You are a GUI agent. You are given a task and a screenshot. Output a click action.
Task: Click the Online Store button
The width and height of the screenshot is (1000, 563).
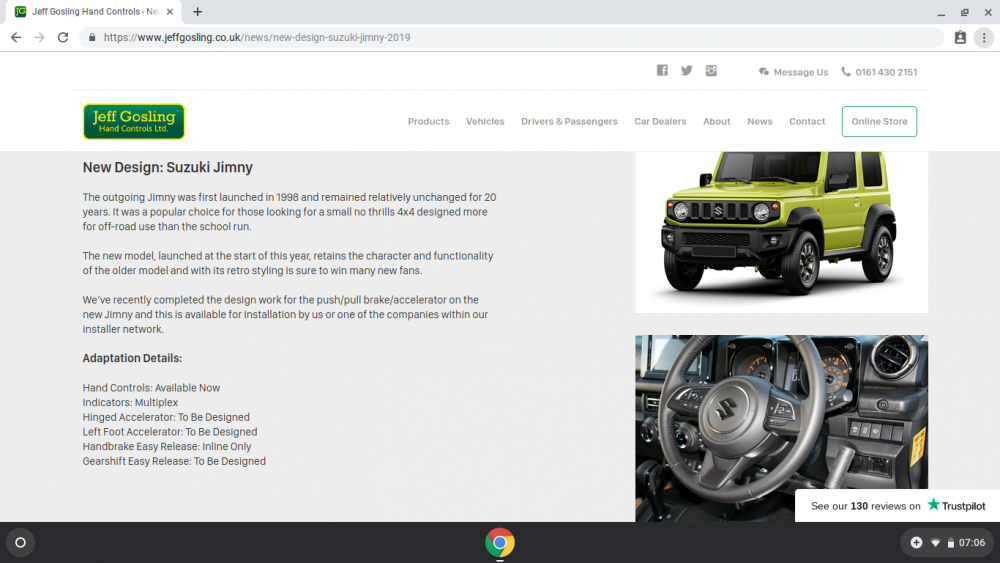point(879,121)
